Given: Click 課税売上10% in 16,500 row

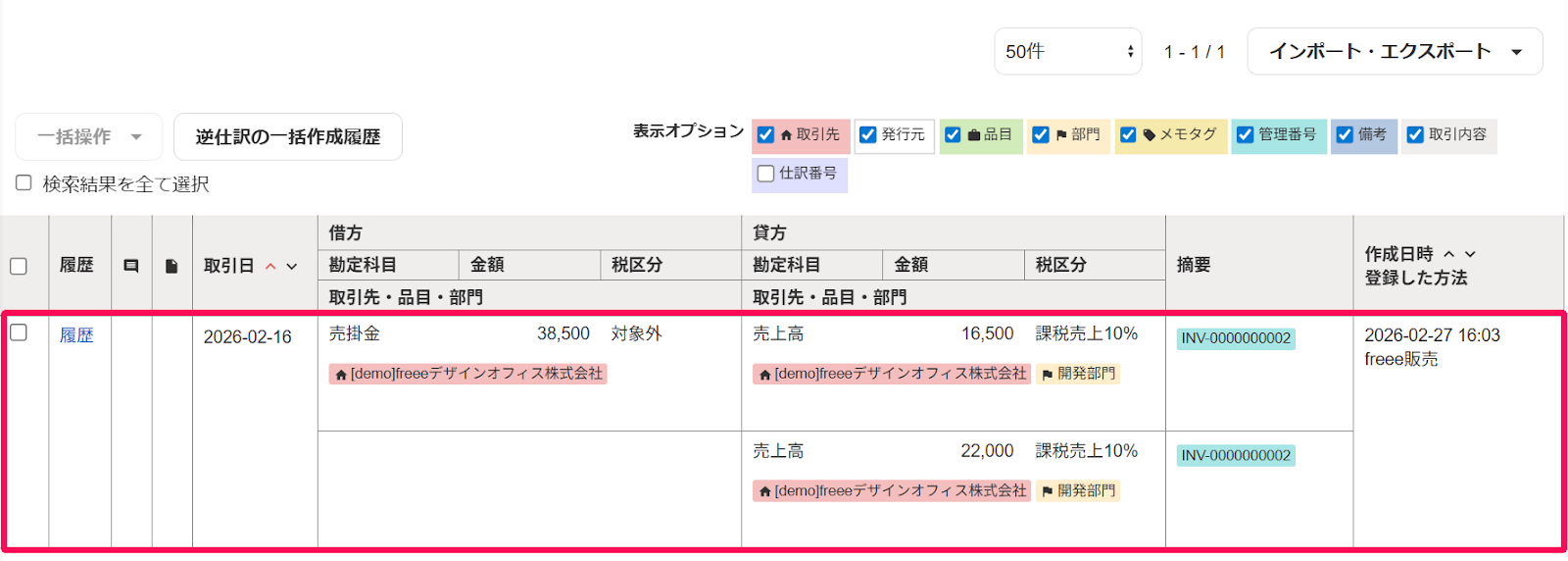Looking at the screenshot, I should 1087,333.
